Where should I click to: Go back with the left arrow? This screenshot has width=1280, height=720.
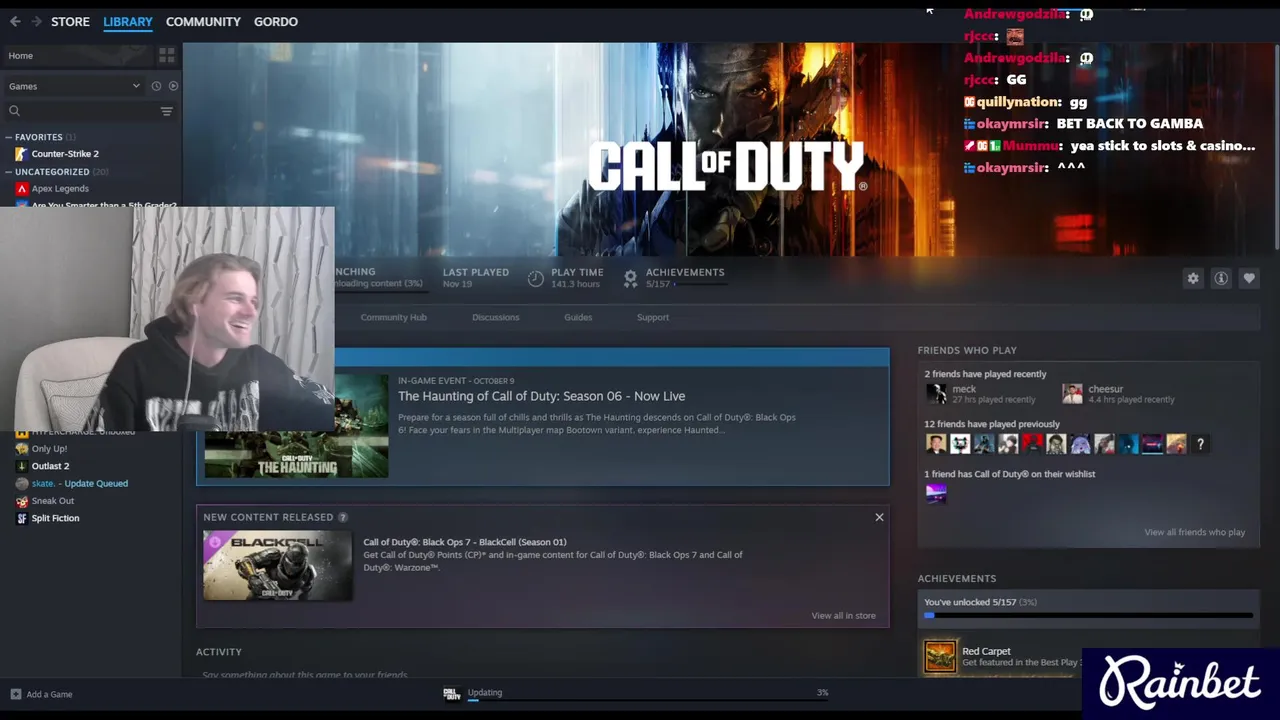[x=15, y=21]
